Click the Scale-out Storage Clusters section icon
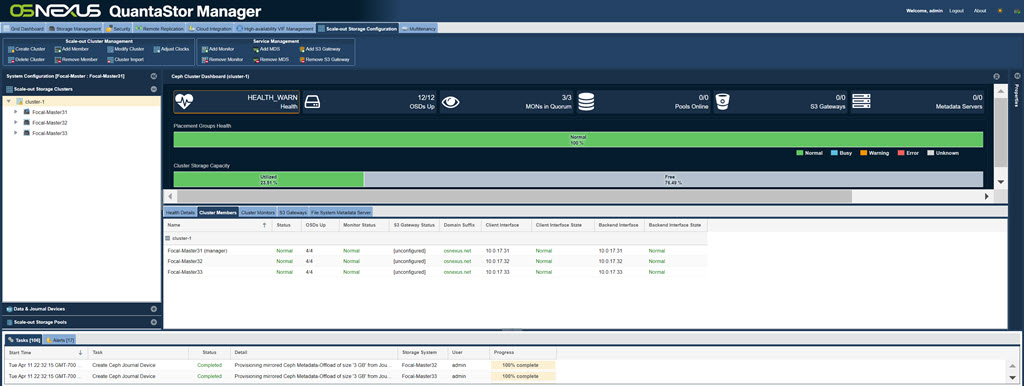Image resolution: width=1024 pixels, height=386 pixels. [9, 89]
